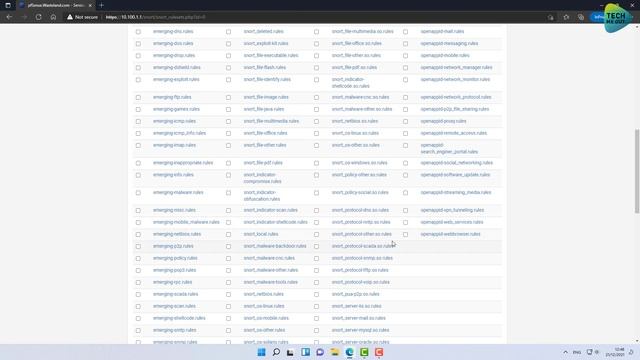Show hidden system tray icons
This screenshot has width=640, height=360.
565,352
